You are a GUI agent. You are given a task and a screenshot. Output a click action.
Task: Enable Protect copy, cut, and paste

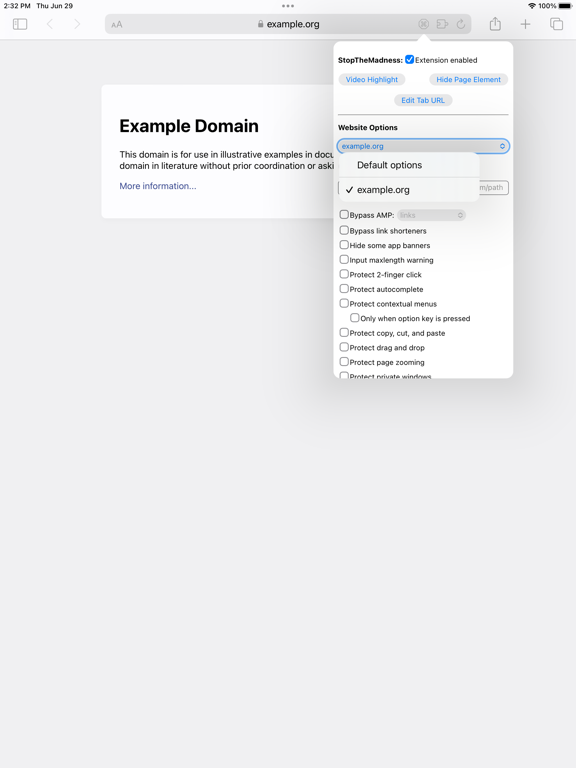click(x=344, y=333)
